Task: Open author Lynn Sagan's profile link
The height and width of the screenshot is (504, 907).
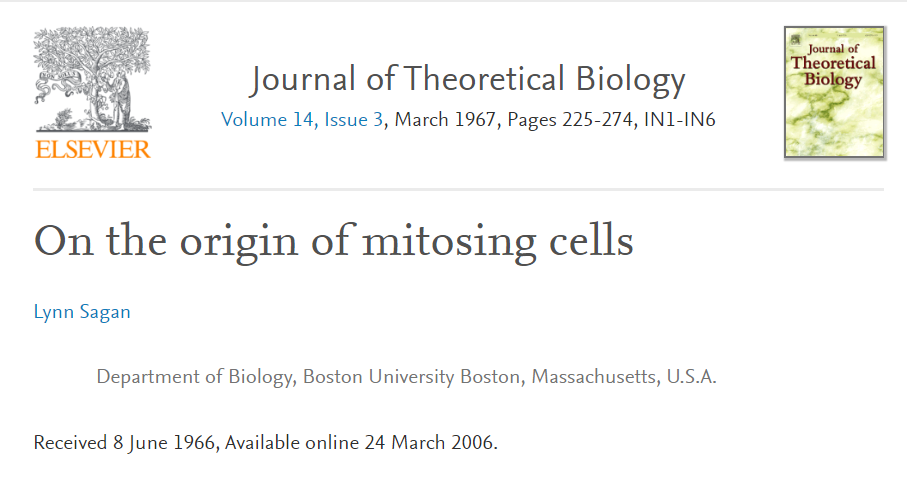Action: (x=82, y=312)
